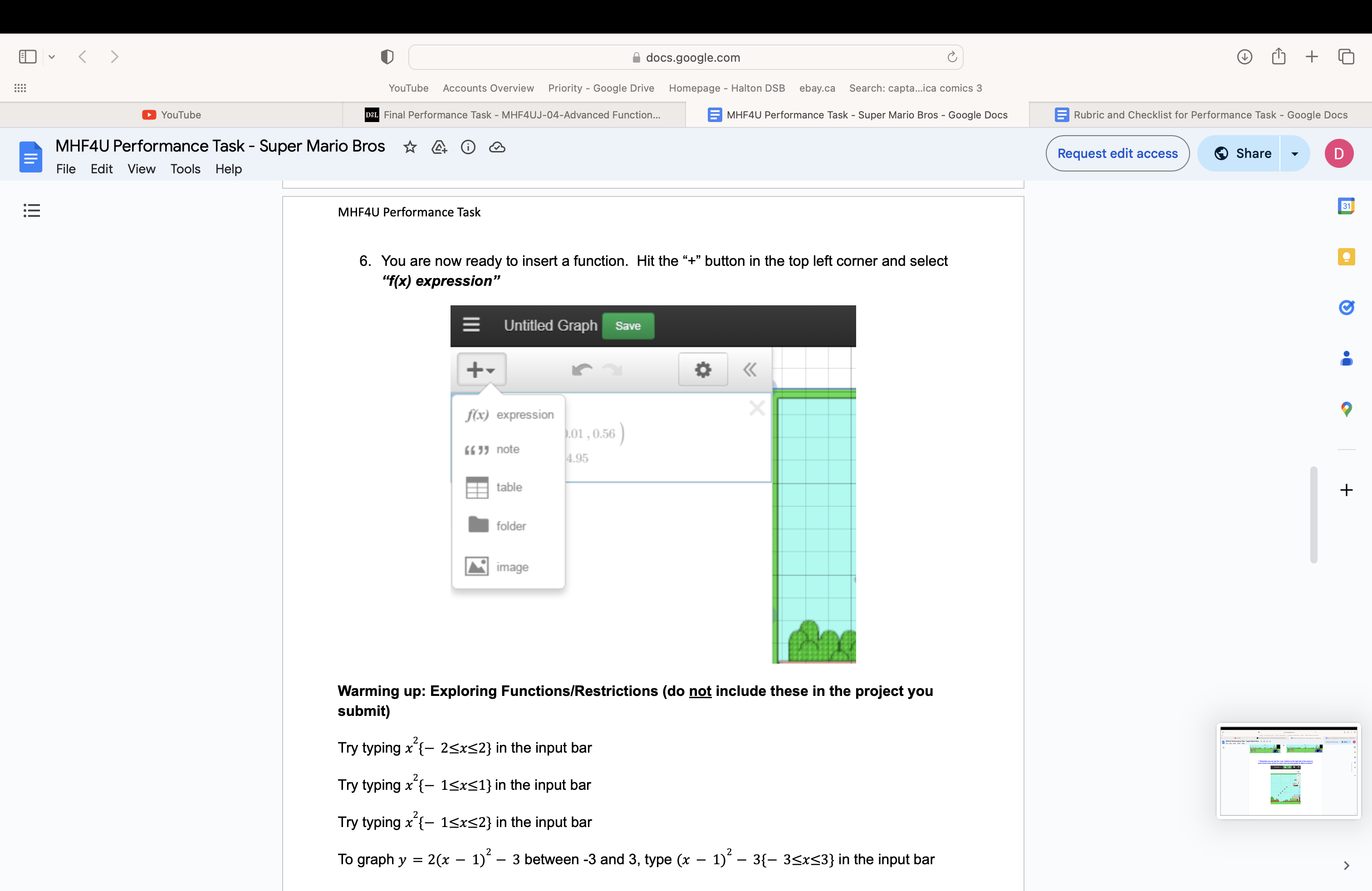Open the sidebar chevron dropdown
The width and height of the screenshot is (1372, 891).
(x=53, y=56)
